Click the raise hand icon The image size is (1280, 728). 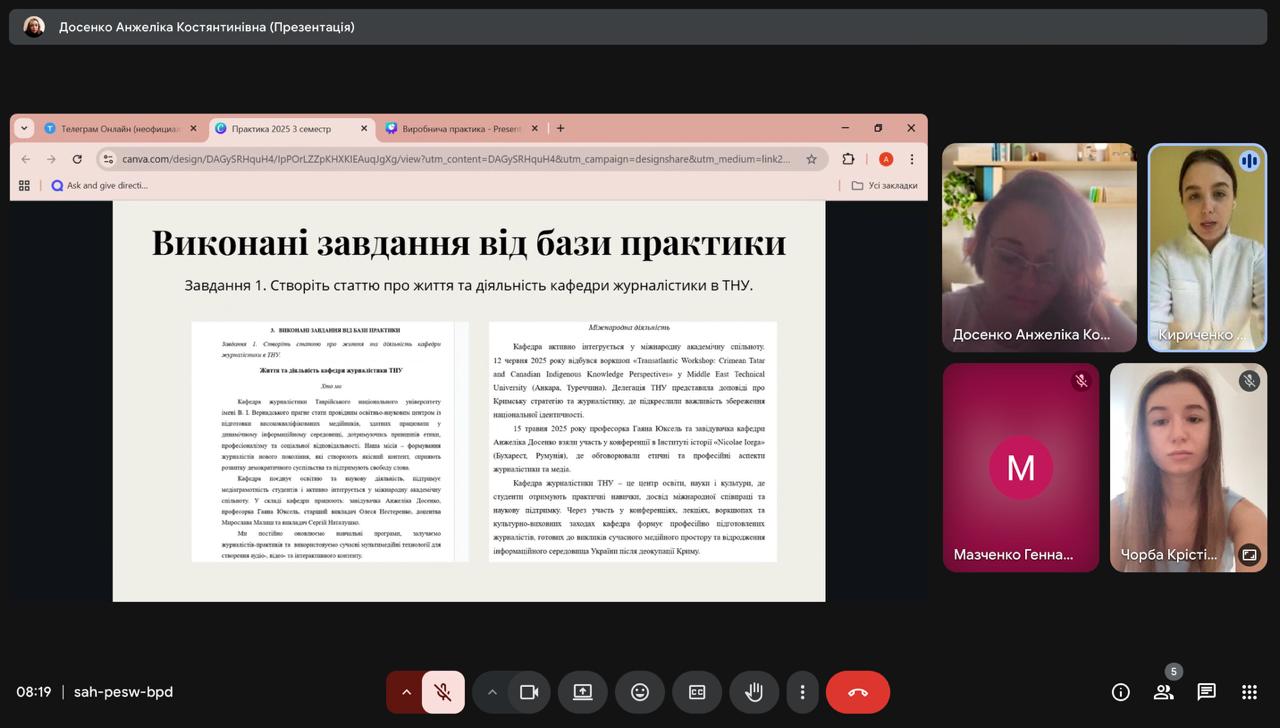[754, 692]
